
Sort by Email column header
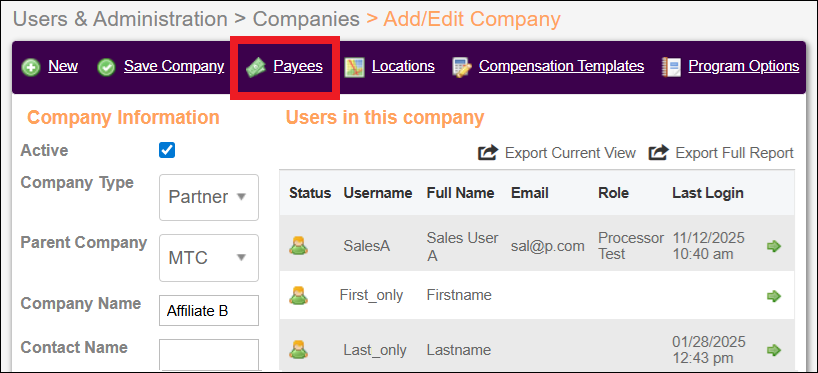click(x=530, y=193)
